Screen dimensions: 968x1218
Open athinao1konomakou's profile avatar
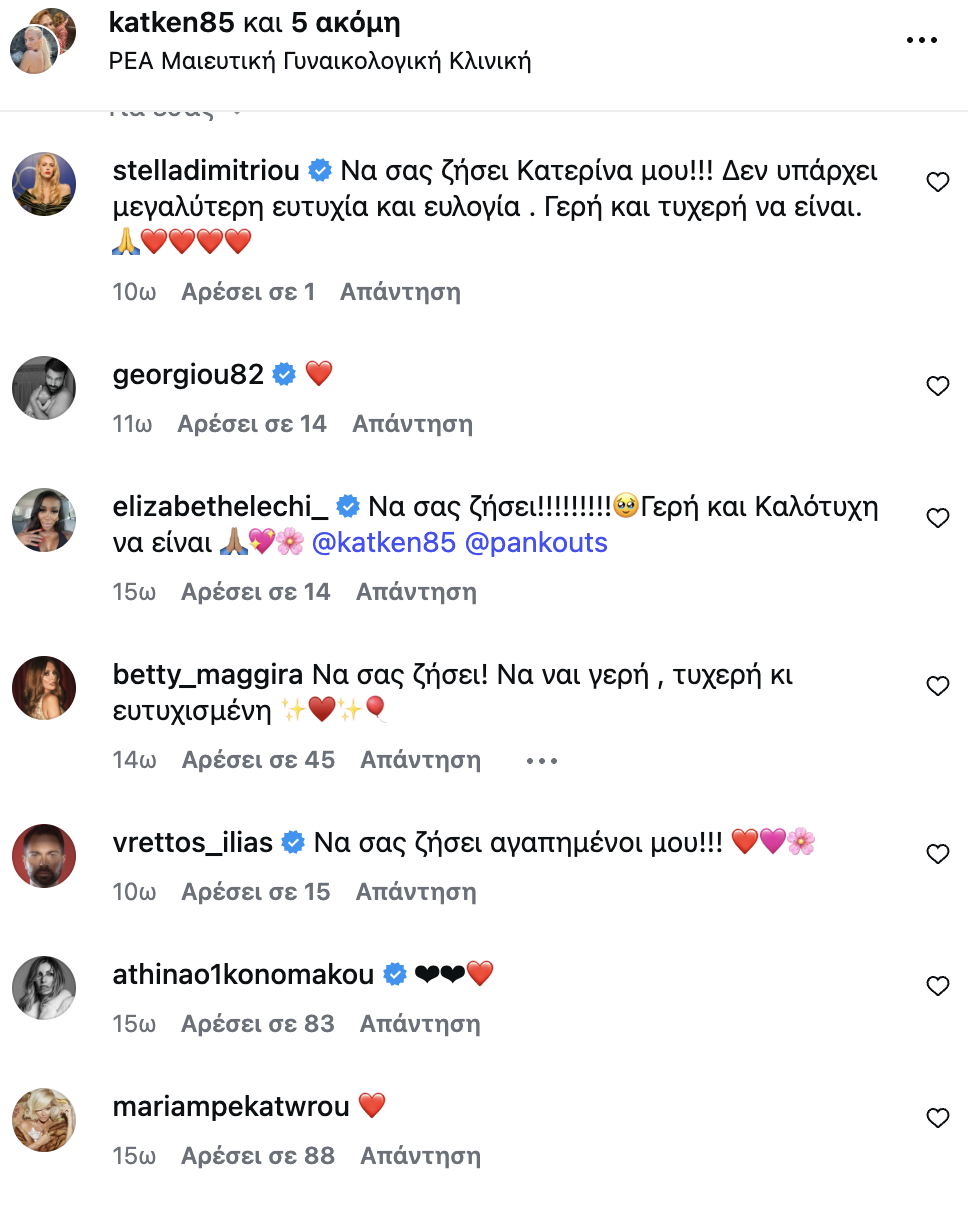coord(44,988)
